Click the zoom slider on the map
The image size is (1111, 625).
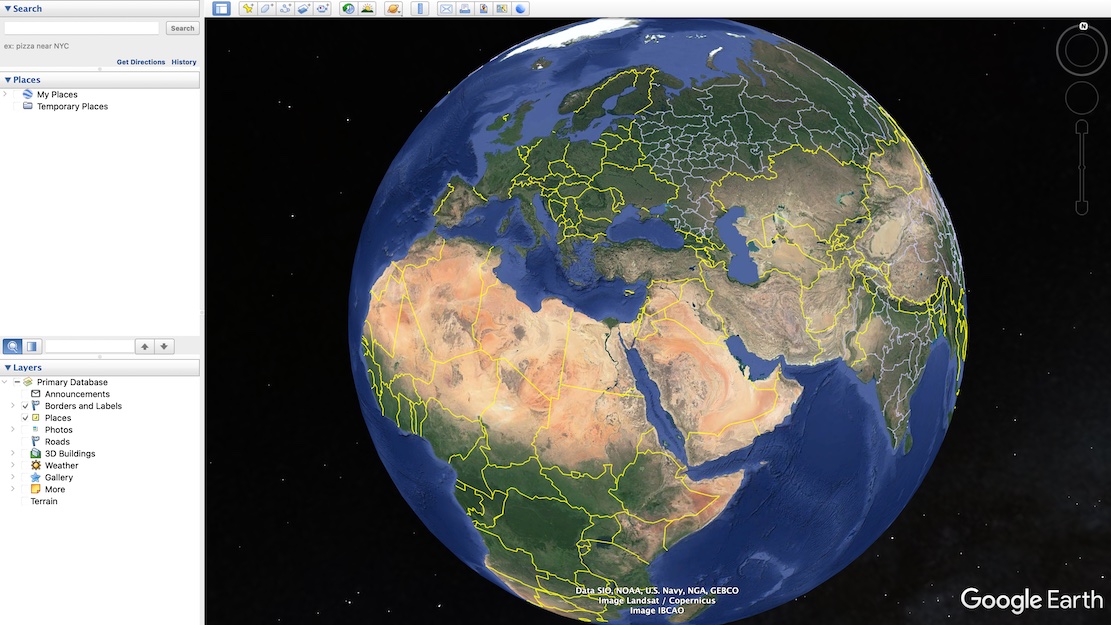click(1081, 167)
